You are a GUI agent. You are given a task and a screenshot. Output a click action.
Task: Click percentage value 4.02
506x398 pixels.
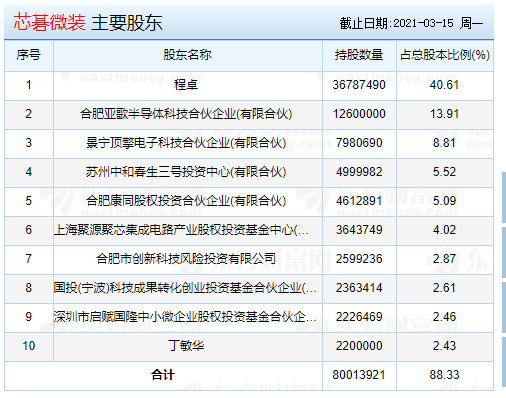[x=444, y=230]
